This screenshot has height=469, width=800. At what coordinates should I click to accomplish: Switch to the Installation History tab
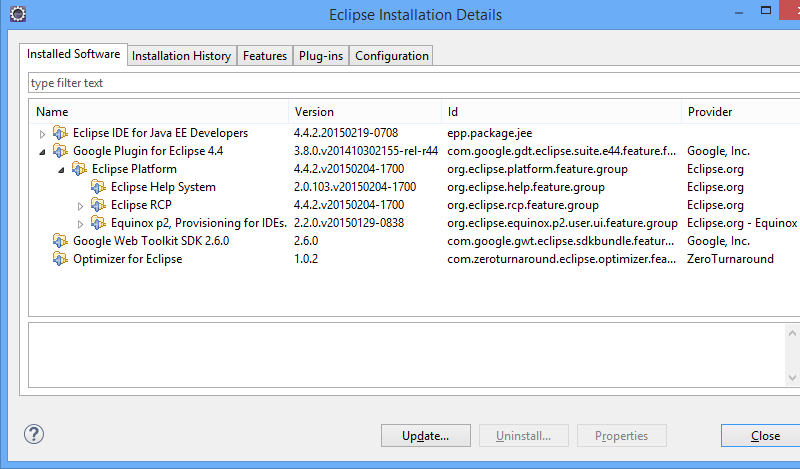click(181, 56)
